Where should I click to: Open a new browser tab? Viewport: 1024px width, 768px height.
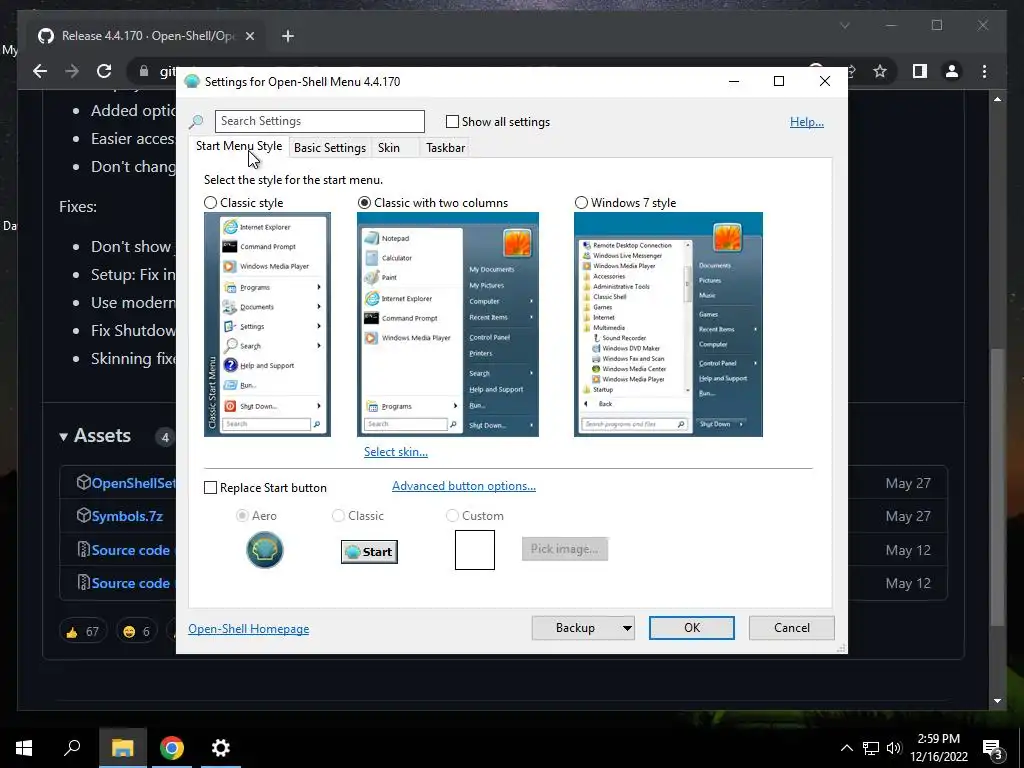pos(287,36)
